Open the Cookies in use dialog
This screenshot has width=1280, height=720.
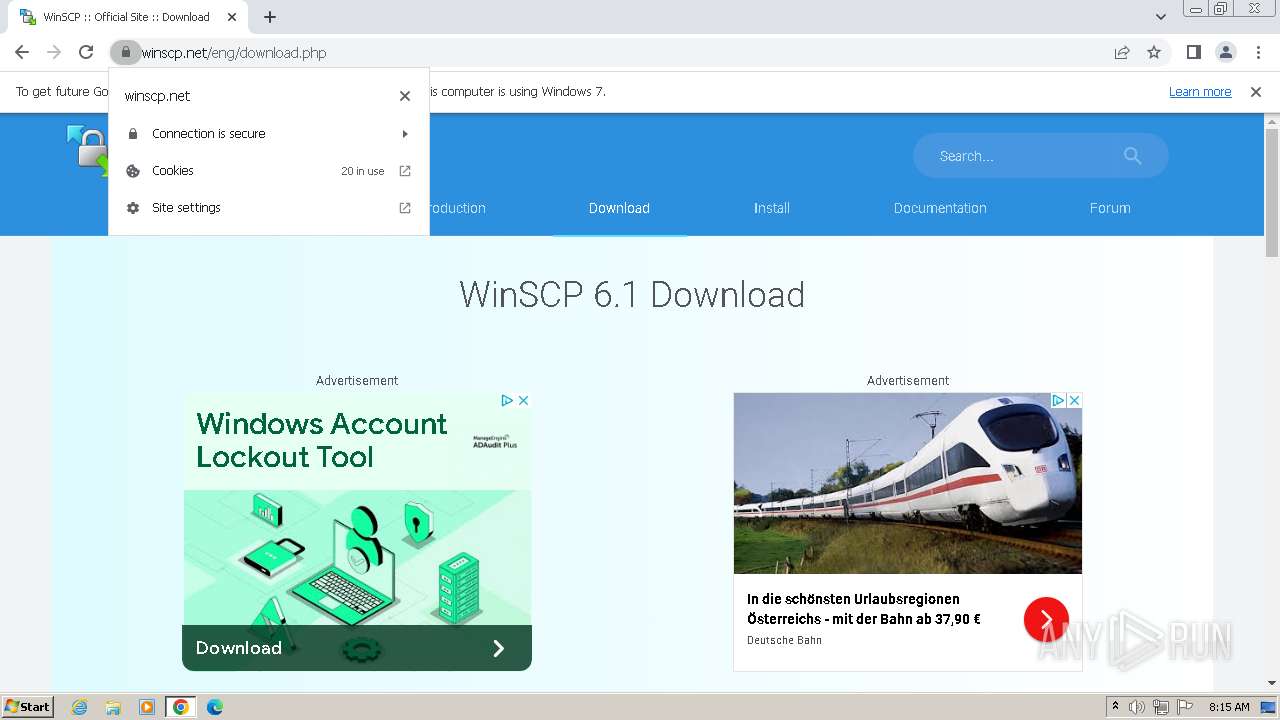coord(269,171)
